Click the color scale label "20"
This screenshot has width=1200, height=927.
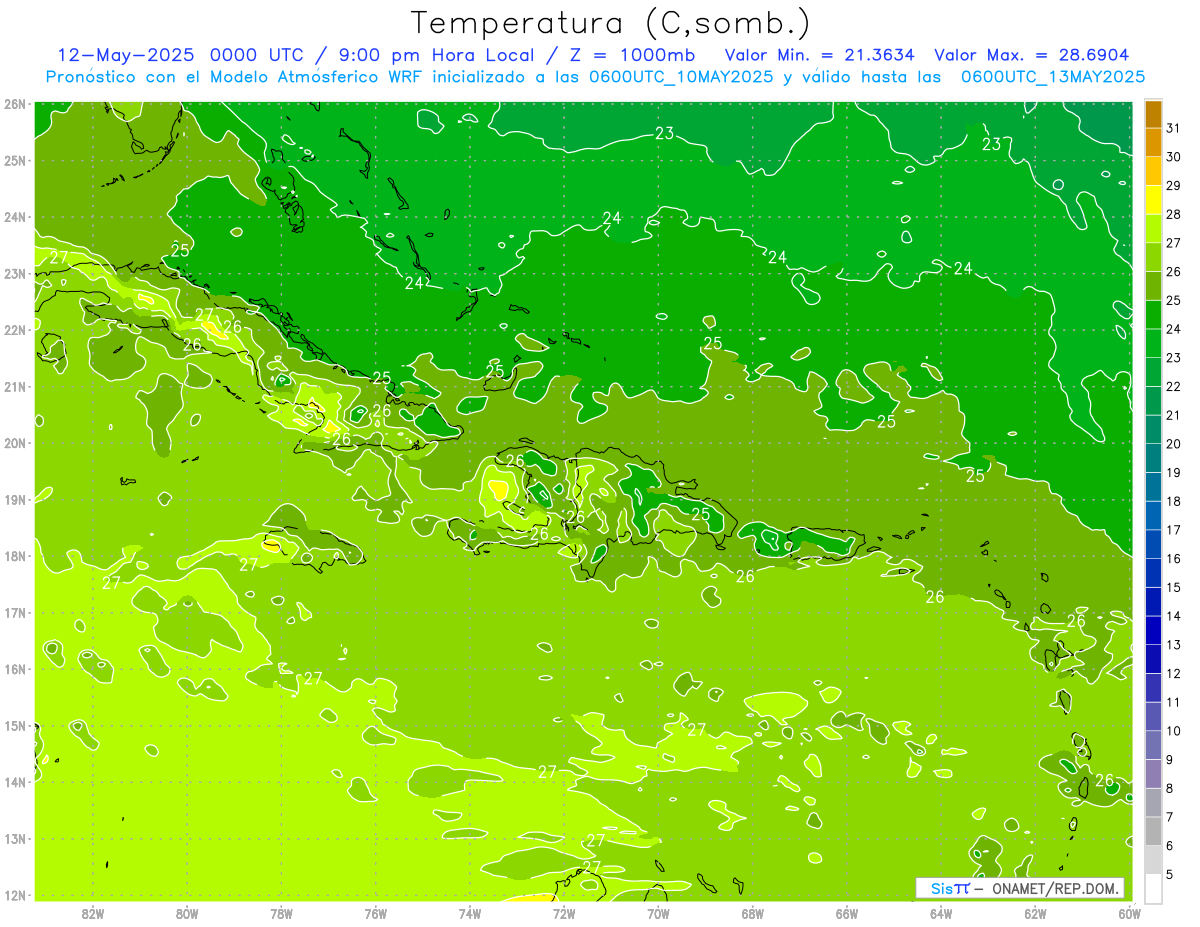(1174, 444)
